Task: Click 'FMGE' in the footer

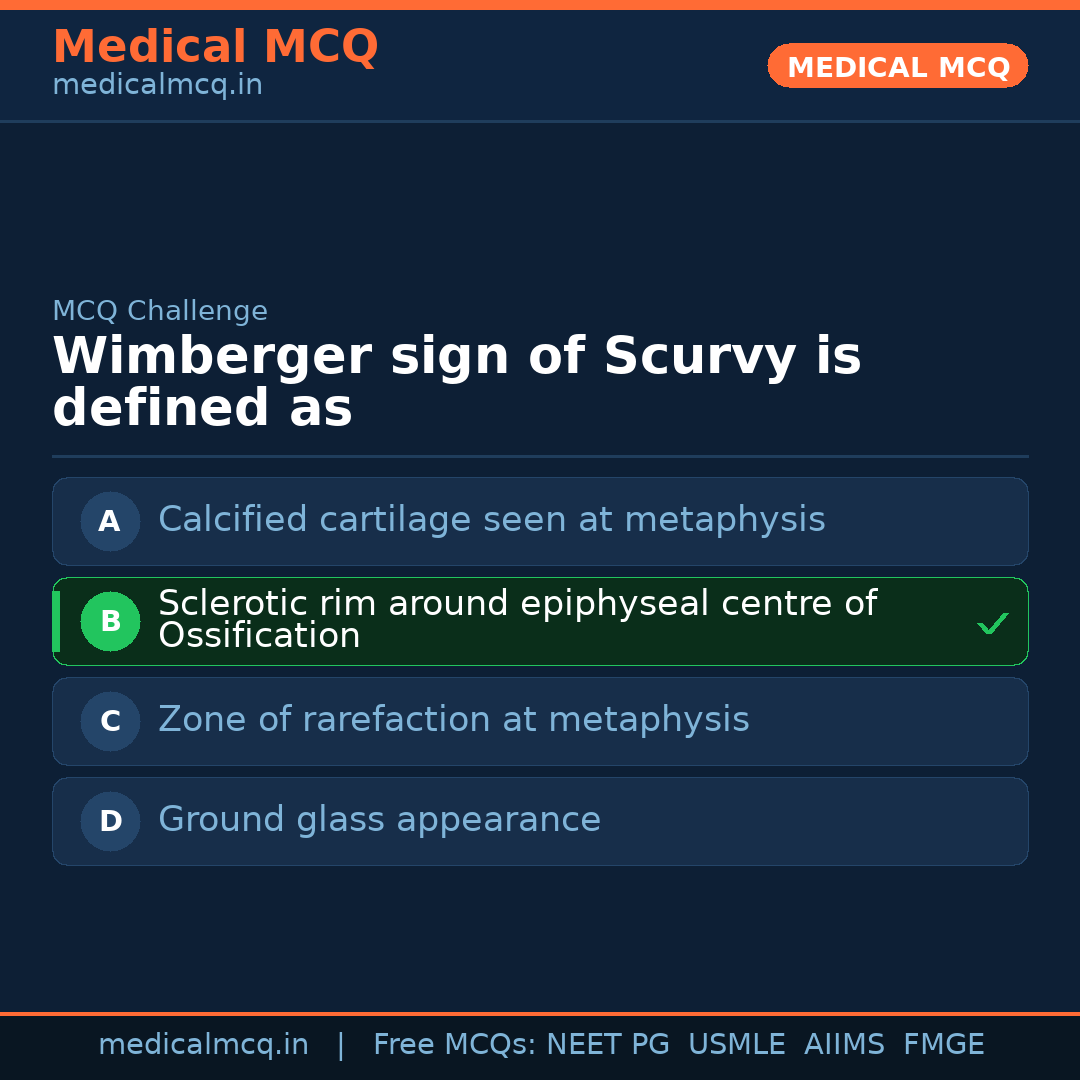Action: pos(943,1045)
